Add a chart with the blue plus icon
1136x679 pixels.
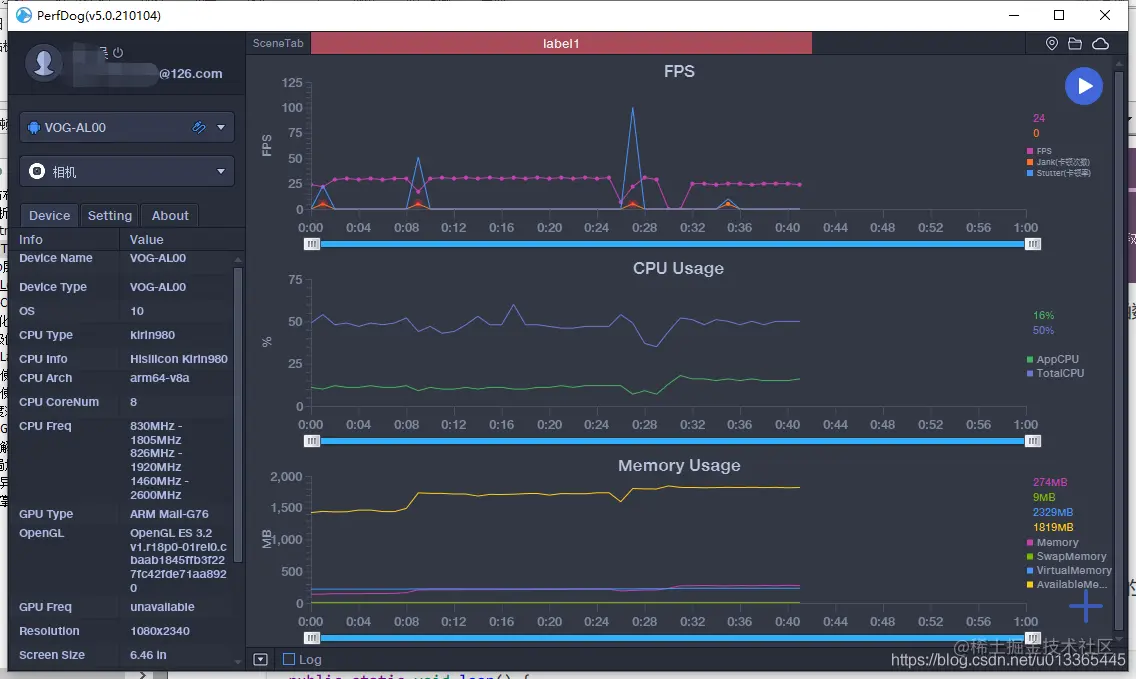(1085, 606)
